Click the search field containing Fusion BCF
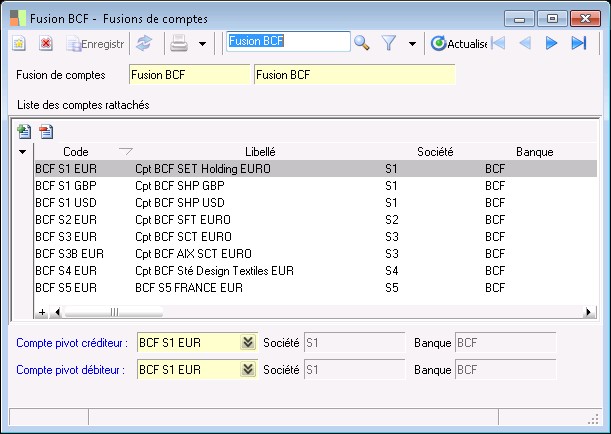 tap(288, 42)
